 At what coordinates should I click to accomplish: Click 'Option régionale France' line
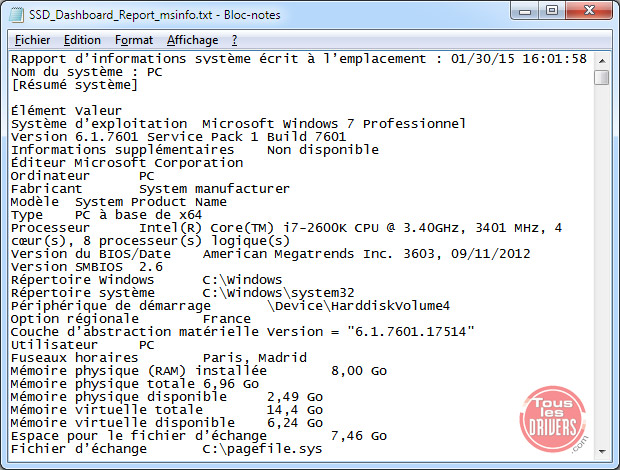pos(130,319)
